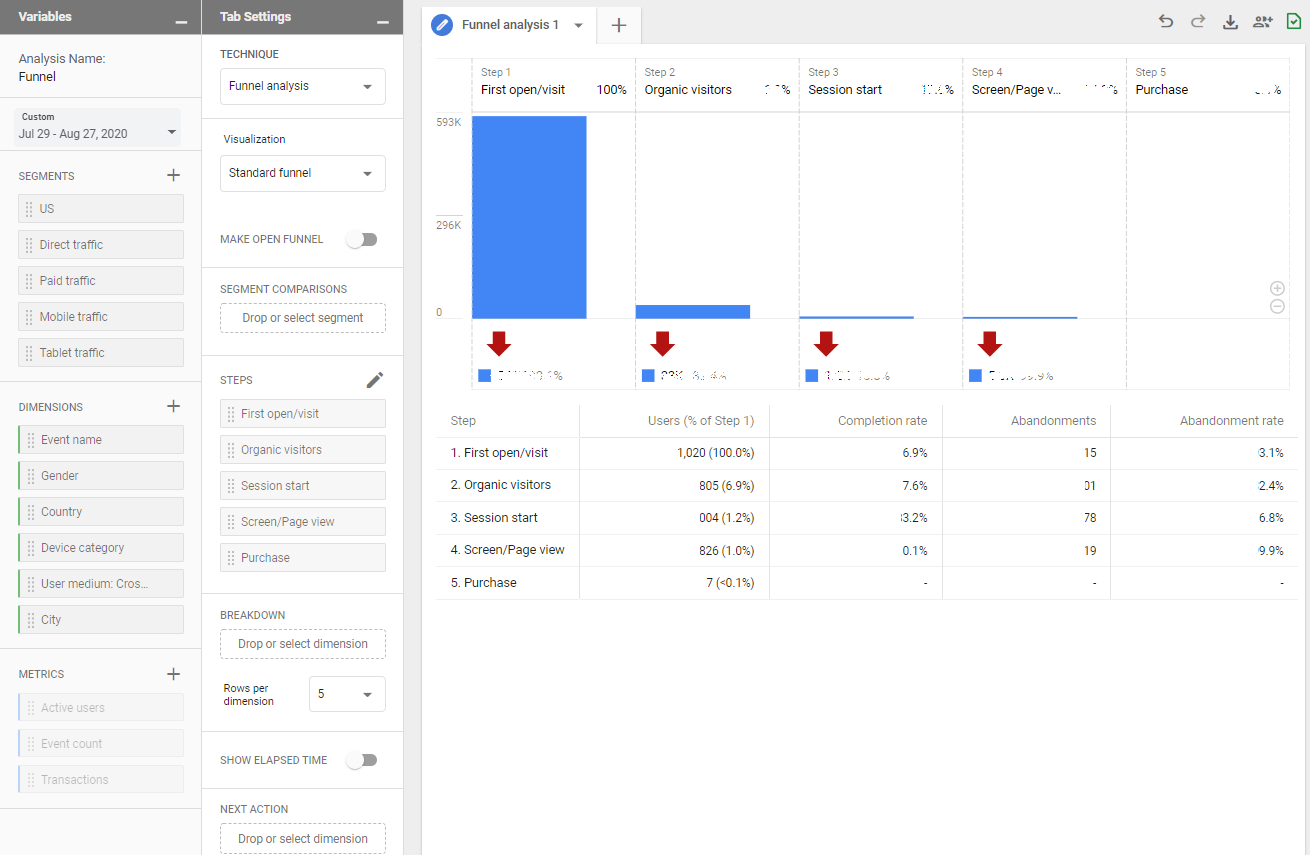The height and width of the screenshot is (855, 1310).
Task: Click the blue bar for Step 1
Action: coord(529,217)
